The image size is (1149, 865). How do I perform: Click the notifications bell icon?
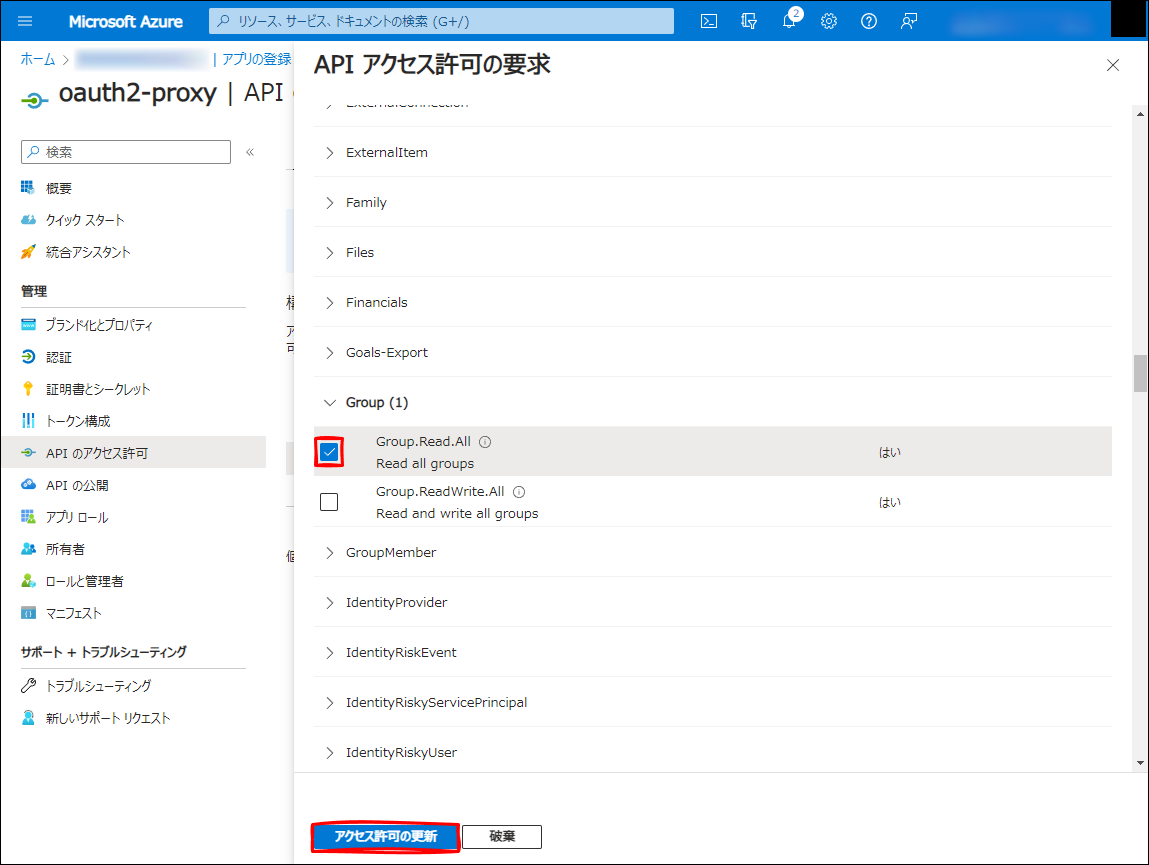tap(789, 21)
